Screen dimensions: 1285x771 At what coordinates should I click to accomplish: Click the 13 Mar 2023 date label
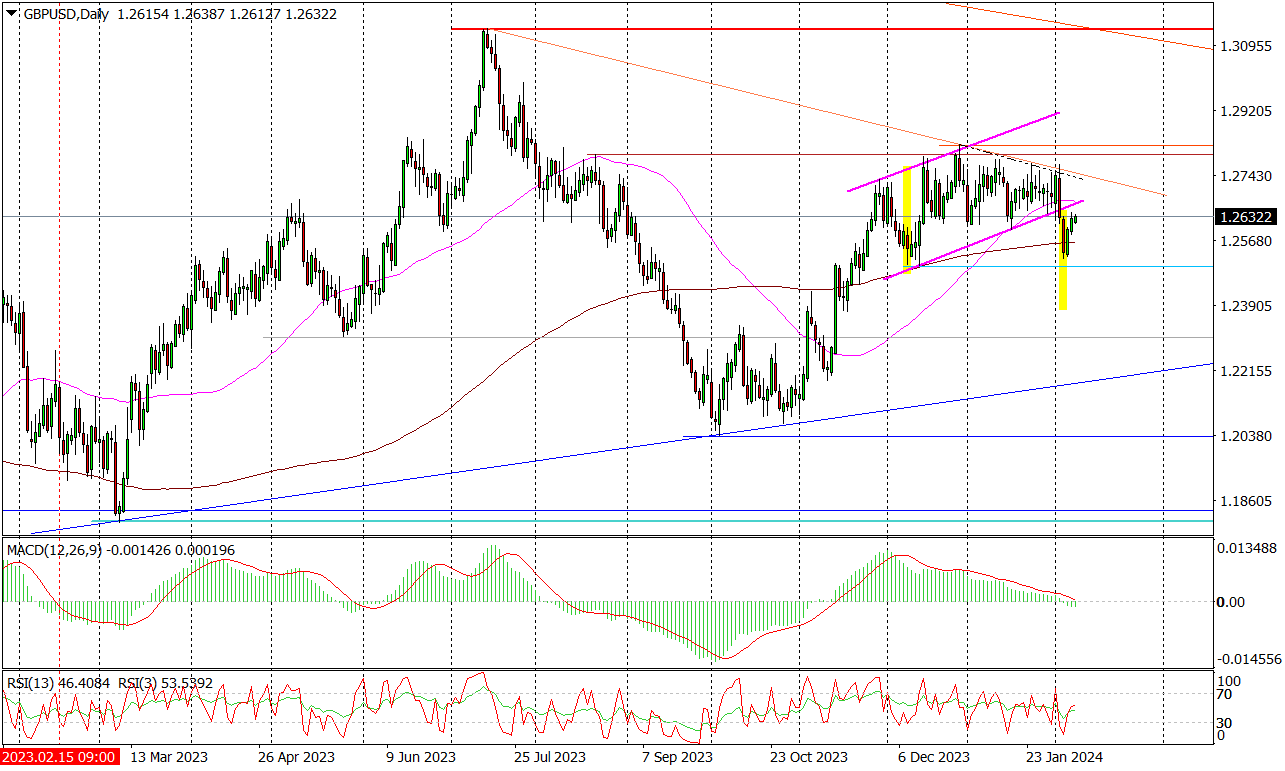168,757
